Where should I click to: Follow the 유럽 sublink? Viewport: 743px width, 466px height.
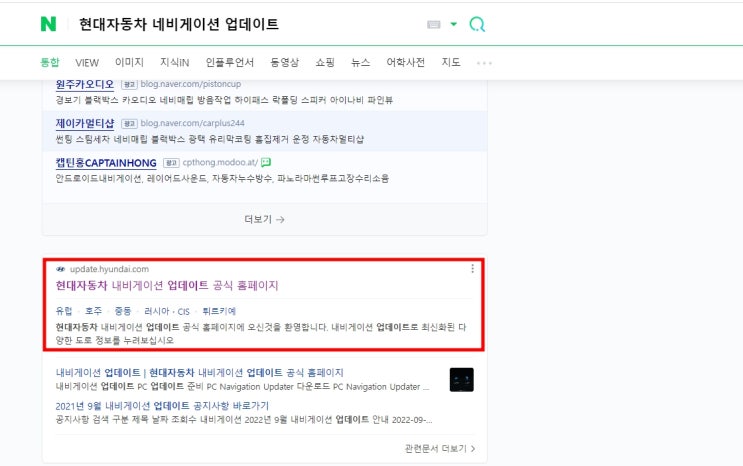point(64,311)
